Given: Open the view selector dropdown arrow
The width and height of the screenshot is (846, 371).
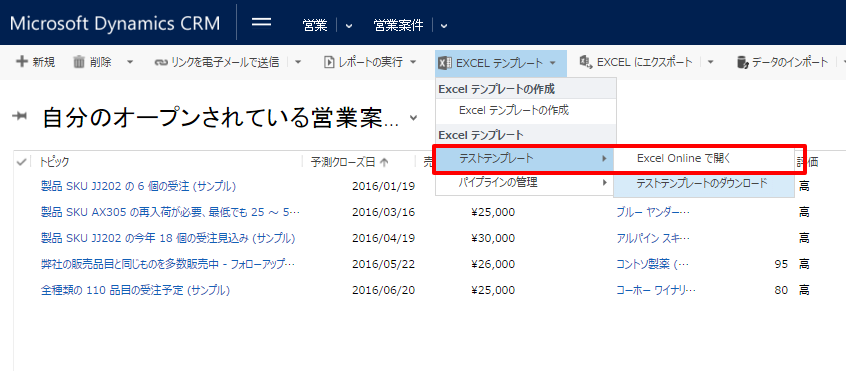Looking at the screenshot, I should pos(413,118).
